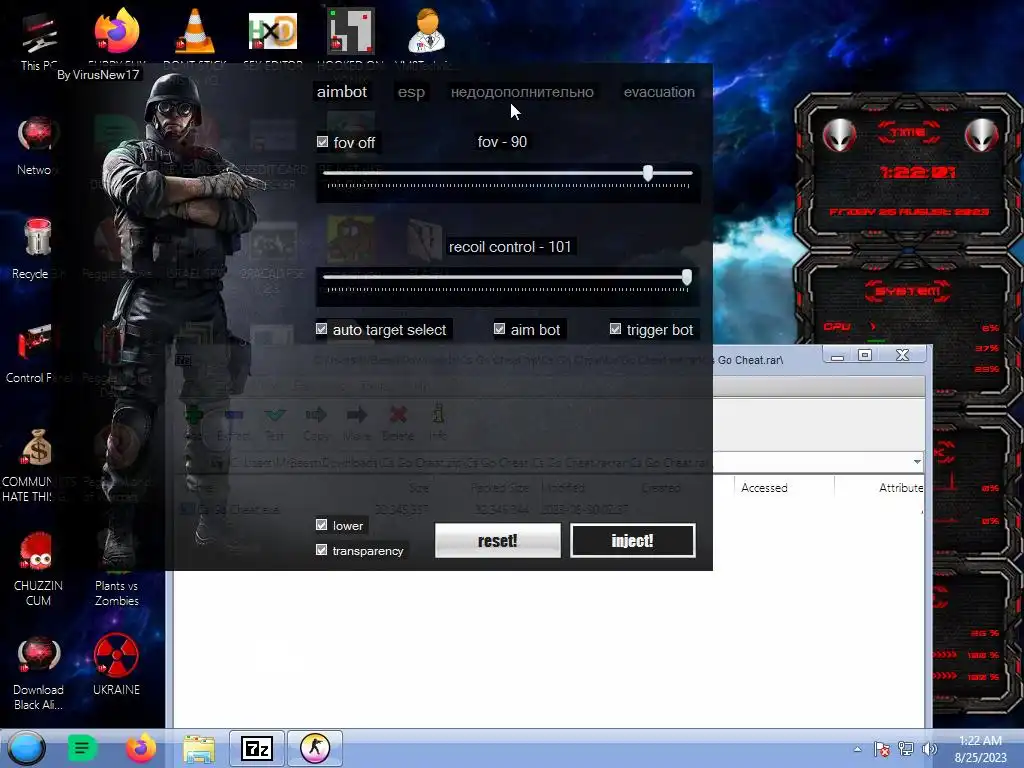
Task: Sort by Accessed column in 7-Zip
Action: pos(764,488)
